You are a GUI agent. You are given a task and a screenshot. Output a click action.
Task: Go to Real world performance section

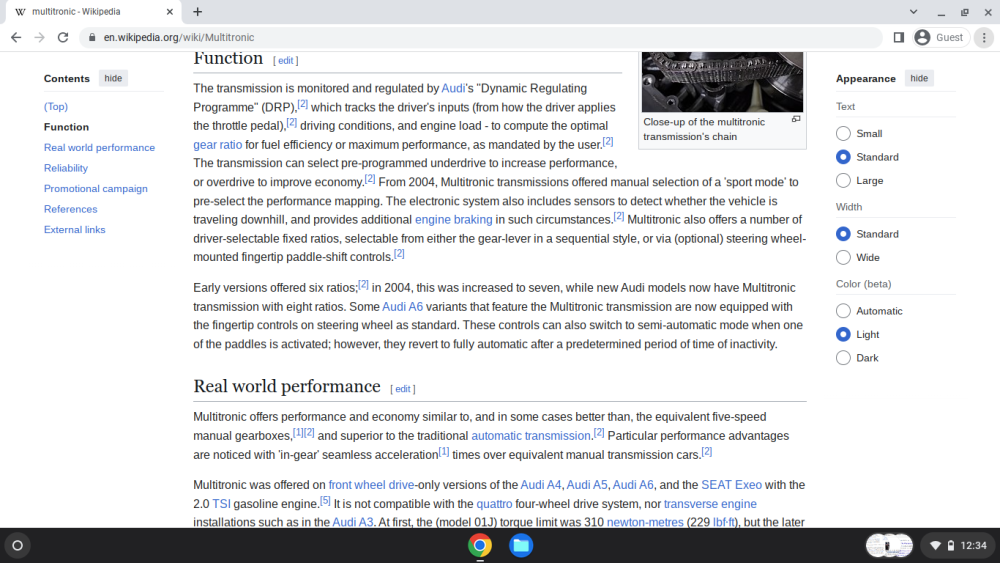(x=99, y=147)
